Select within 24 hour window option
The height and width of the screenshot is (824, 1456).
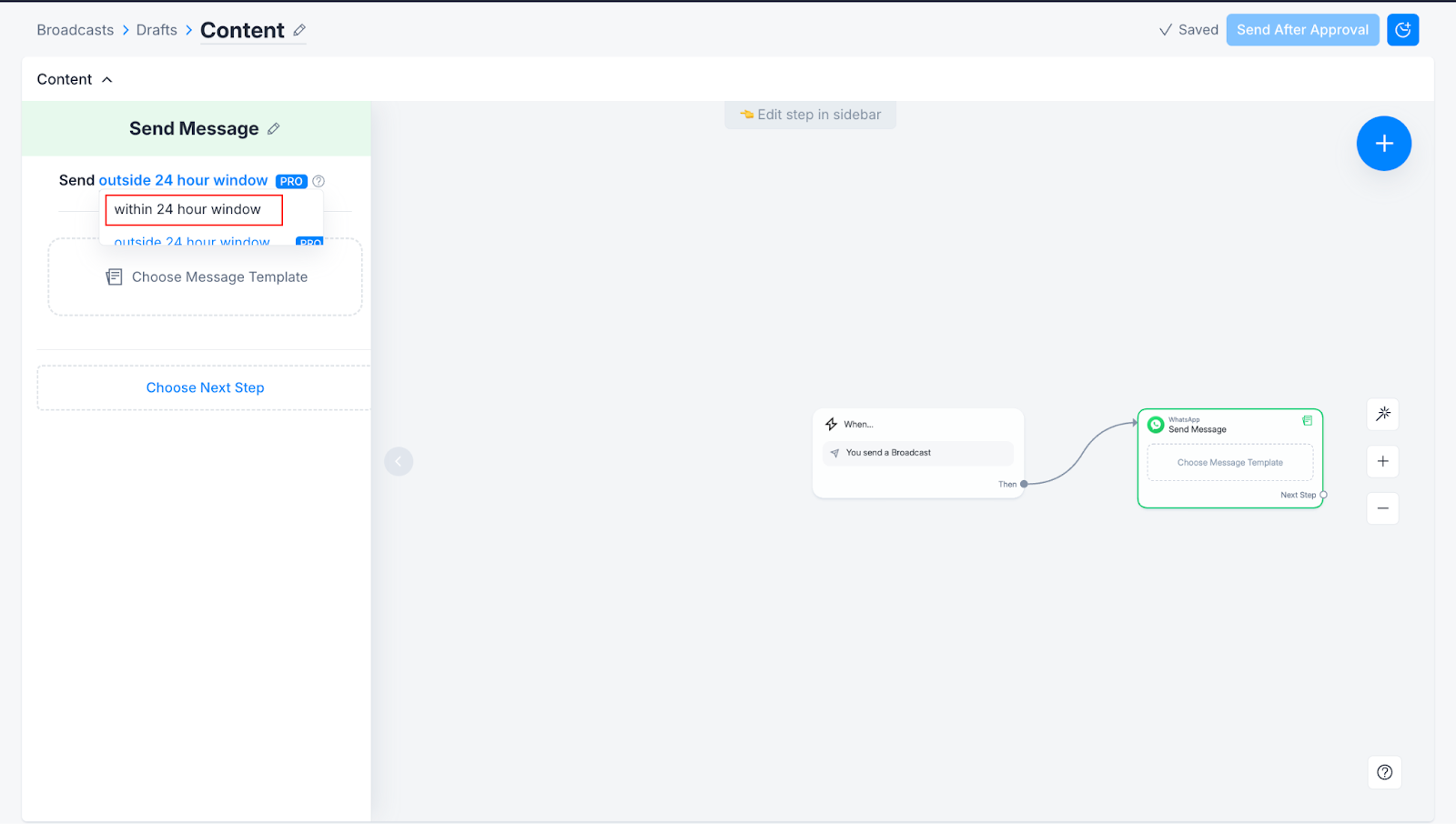click(x=193, y=210)
